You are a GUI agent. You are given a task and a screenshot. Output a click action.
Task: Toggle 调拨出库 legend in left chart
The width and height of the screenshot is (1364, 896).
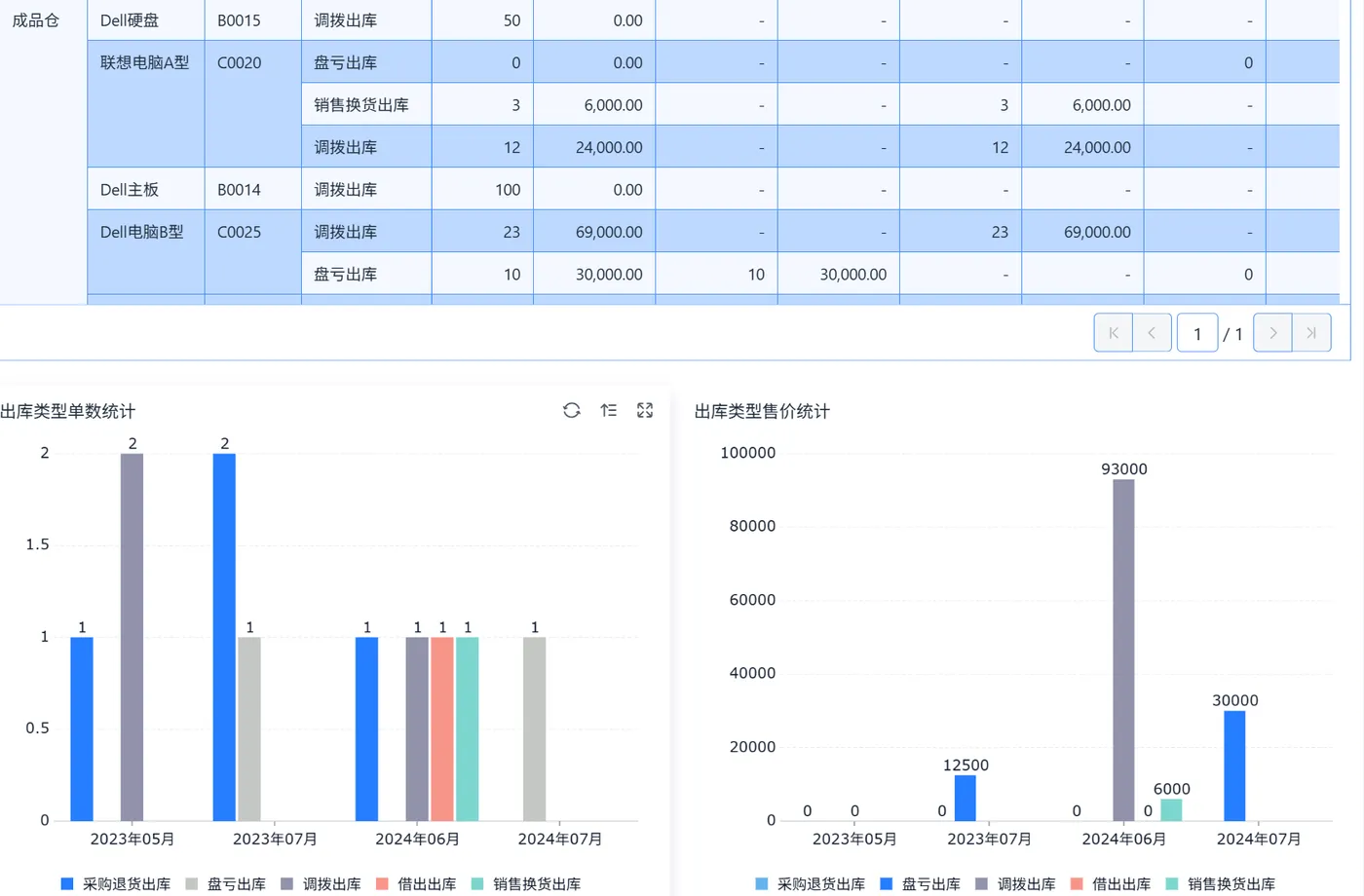click(x=321, y=884)
